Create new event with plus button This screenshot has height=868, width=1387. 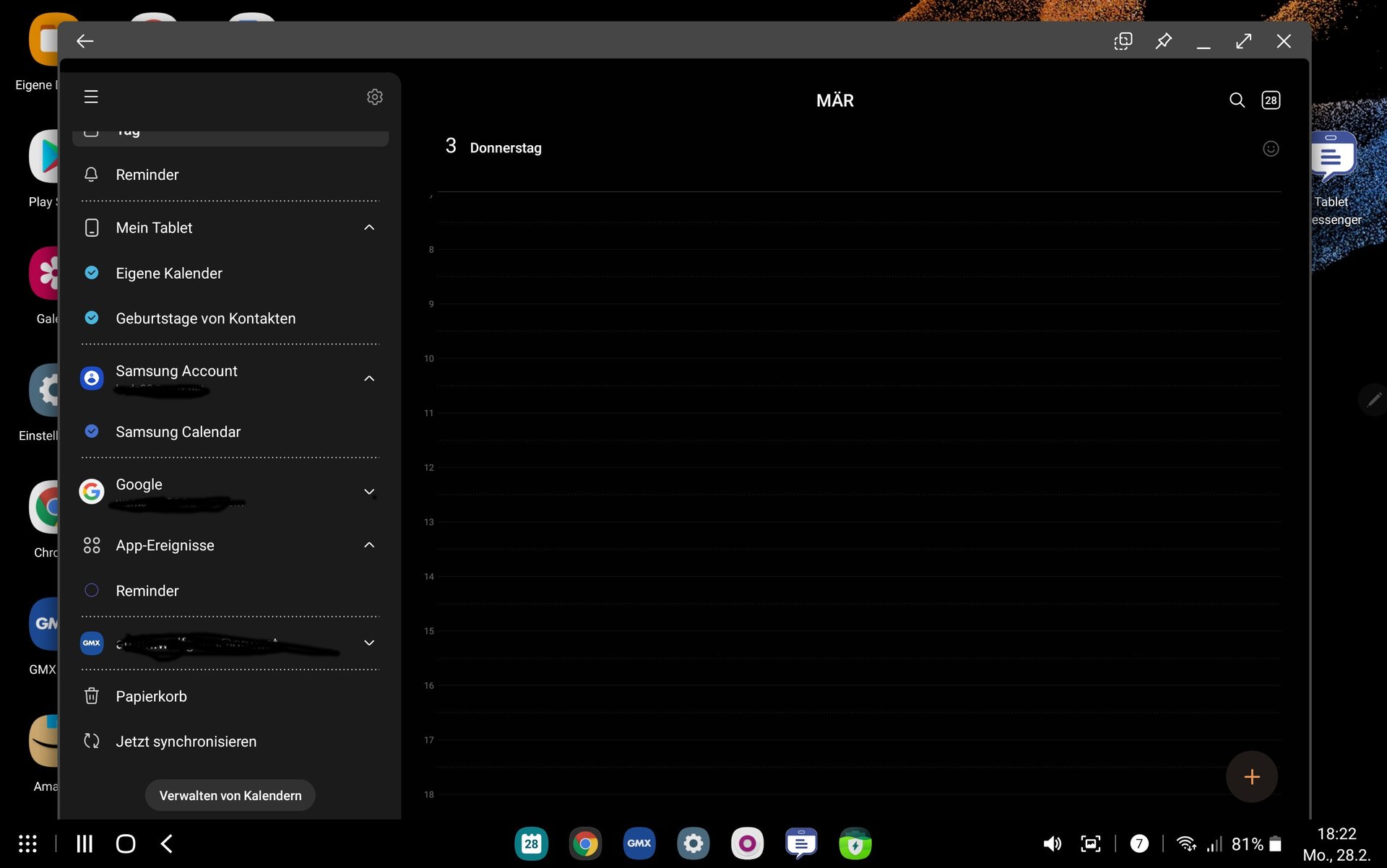[1252, 777]
